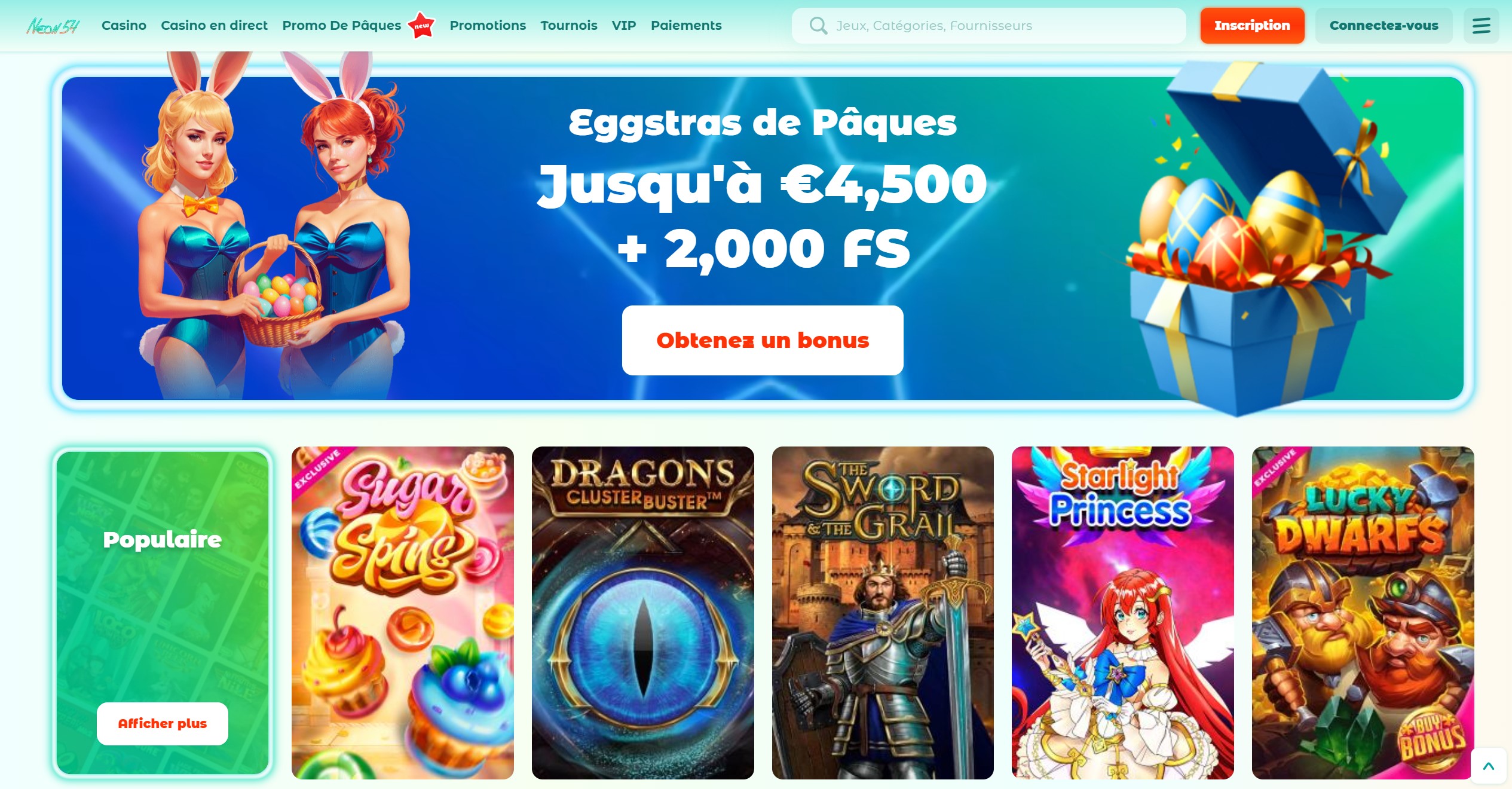Click the Exclusive ribbon on Lucky Dwarfs

pyautogui.click(x=1278, y=468)
